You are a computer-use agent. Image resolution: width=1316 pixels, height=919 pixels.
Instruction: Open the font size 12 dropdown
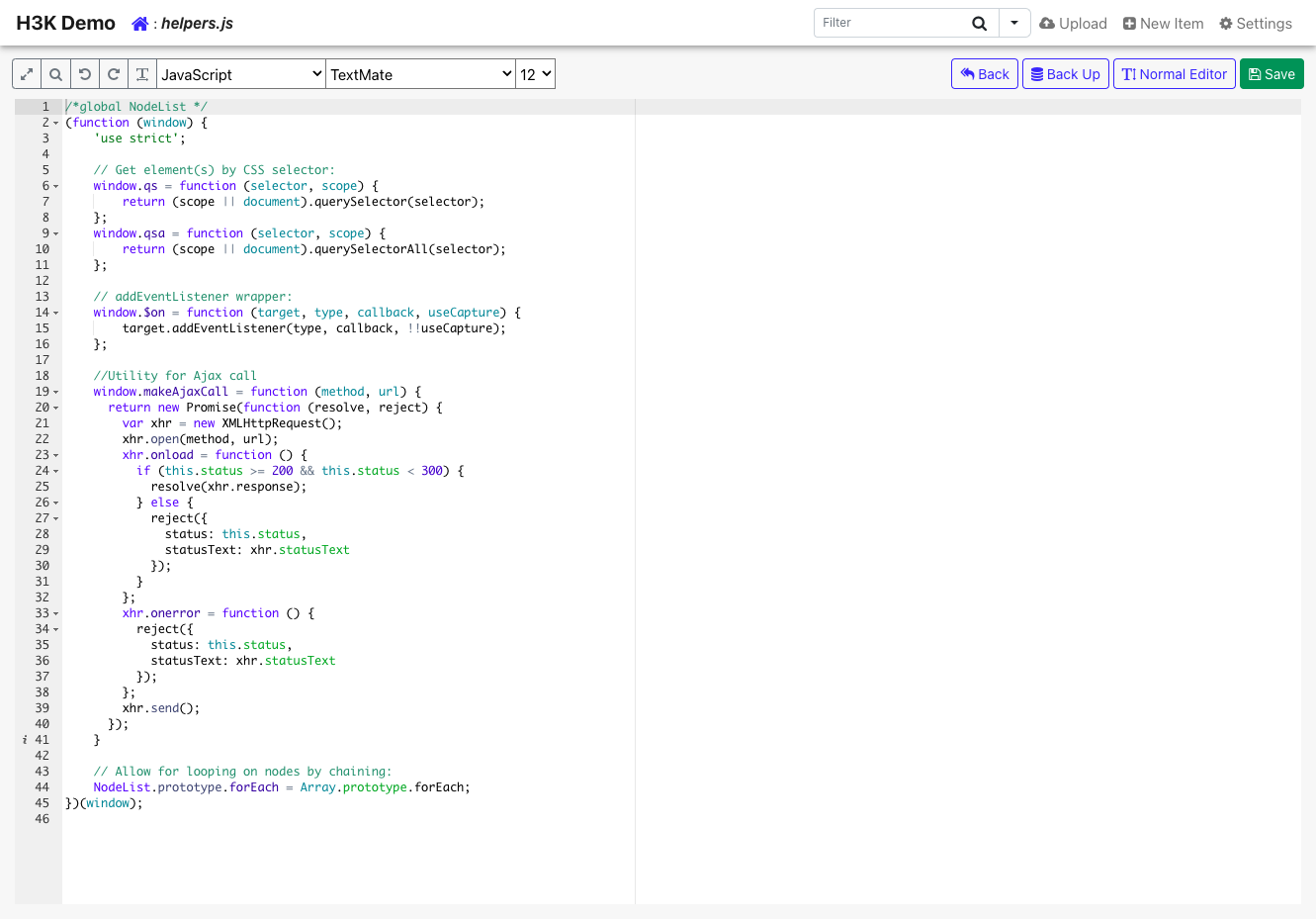coord(536,74)
